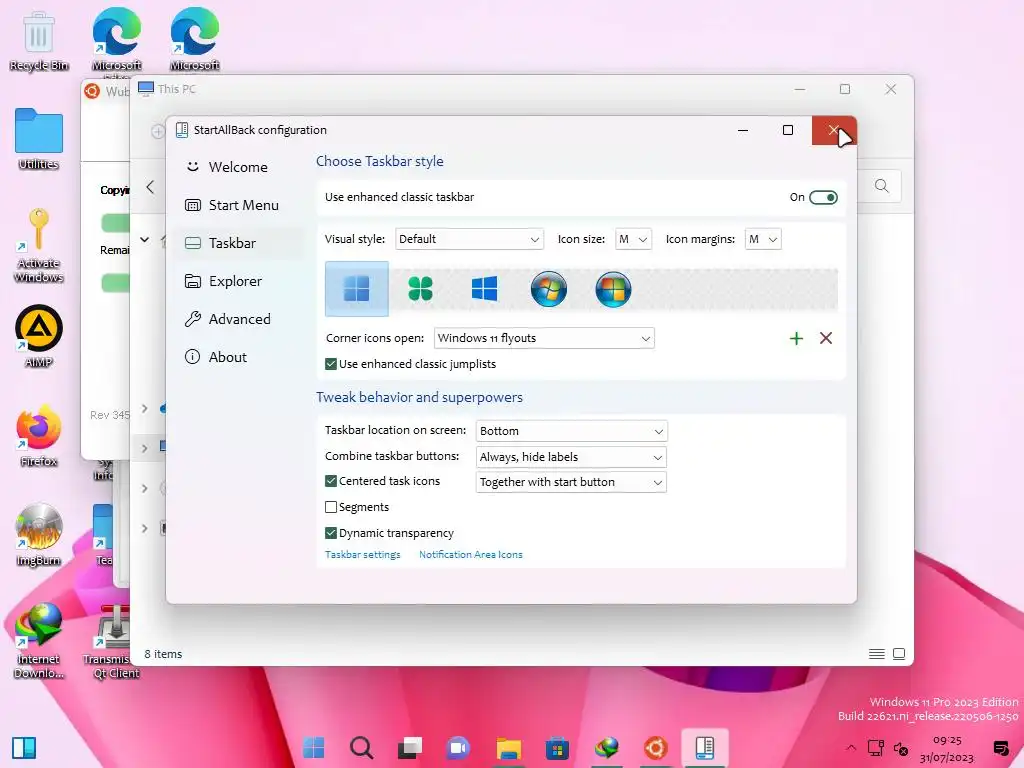Maximize the StartAllBack configuration window
The image size is (1024, 768).
tap(788, 130)
